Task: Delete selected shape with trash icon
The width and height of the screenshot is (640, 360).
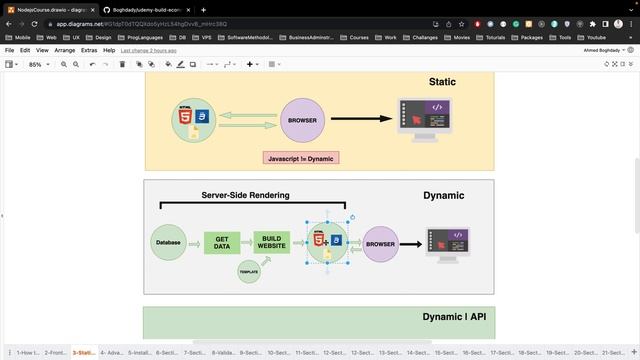Action: pos(122,64)
